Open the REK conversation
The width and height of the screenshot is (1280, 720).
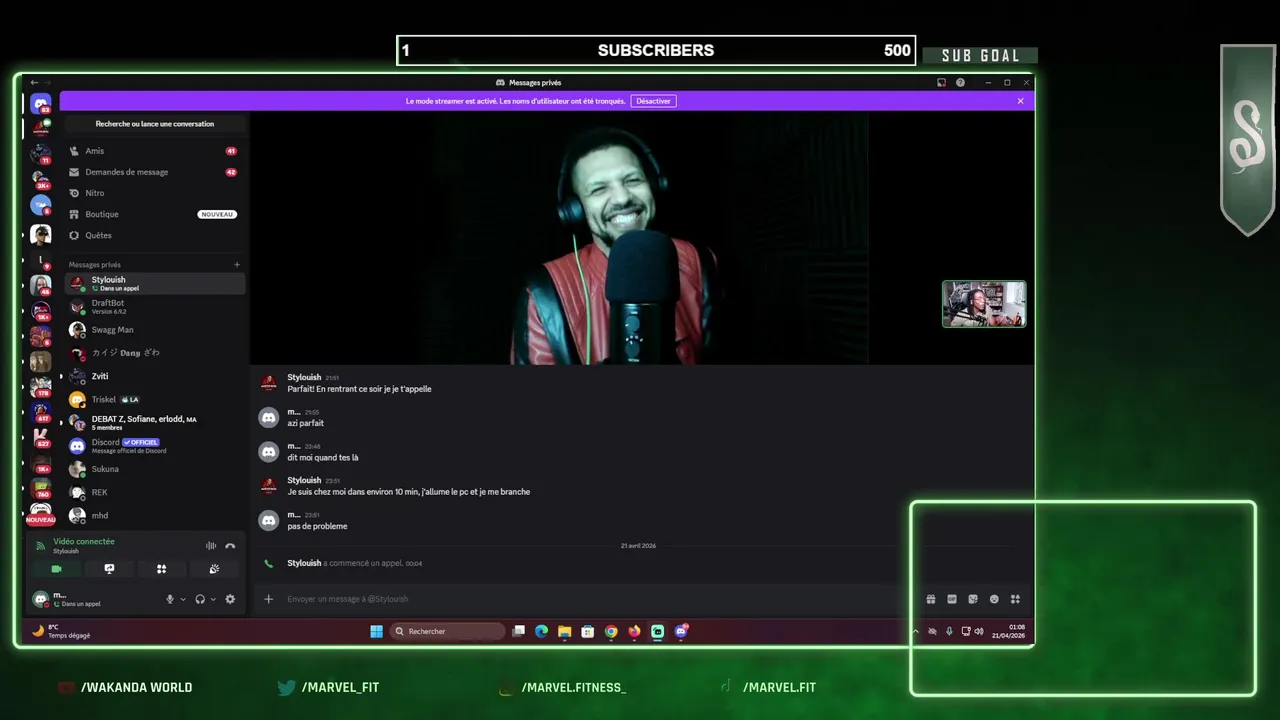(x=154, y=492)
